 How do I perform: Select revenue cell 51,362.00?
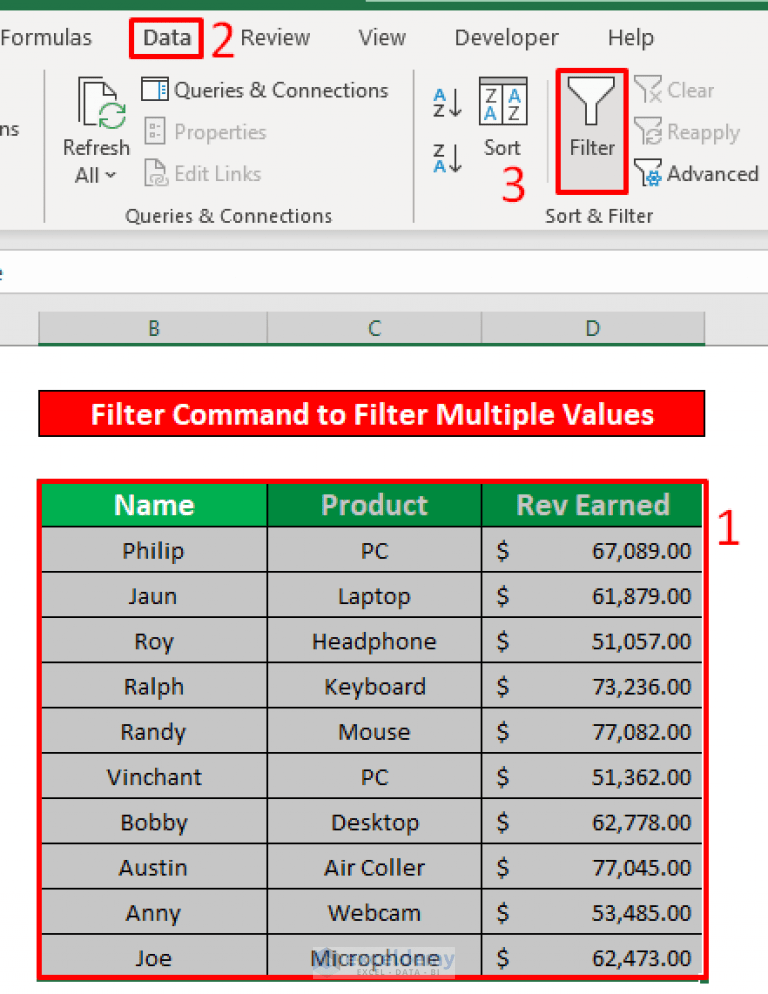tap(592, 777)
